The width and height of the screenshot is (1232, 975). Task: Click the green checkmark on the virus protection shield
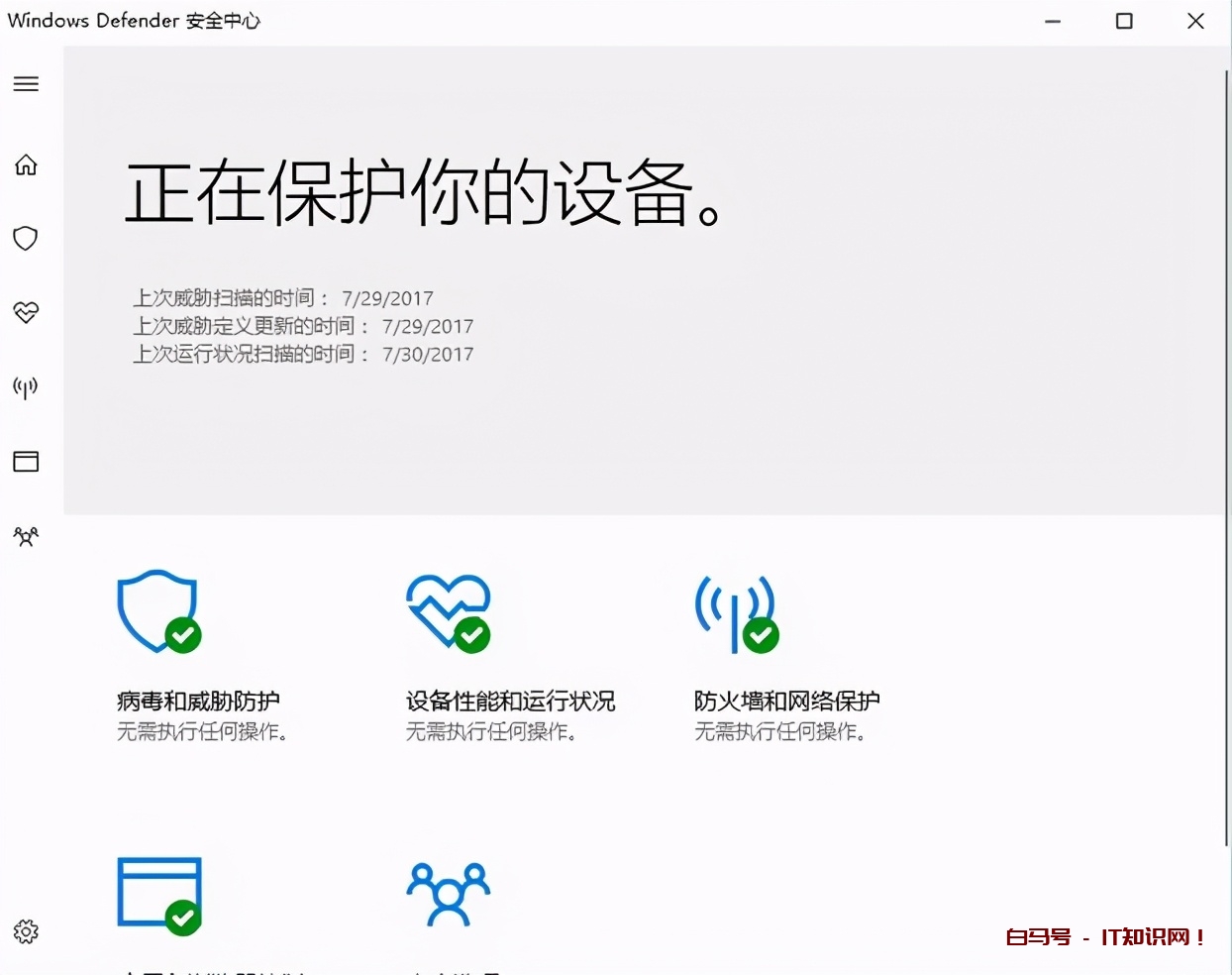click(x=183, y=635)
